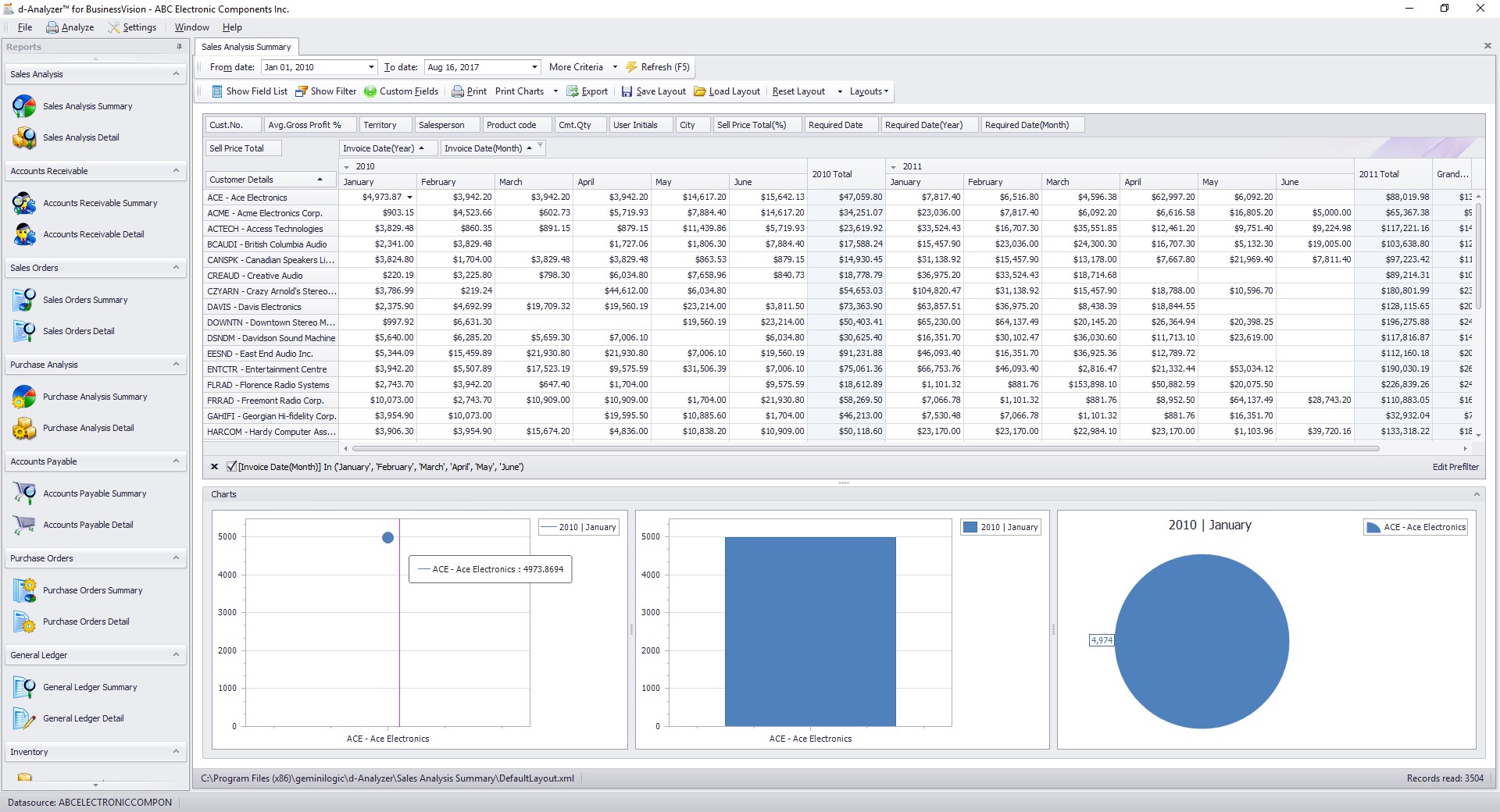Click the Show Field List icon
The width and height of the screenshot is (1500, 812).
pyautogui.click(x=217, y=91)
